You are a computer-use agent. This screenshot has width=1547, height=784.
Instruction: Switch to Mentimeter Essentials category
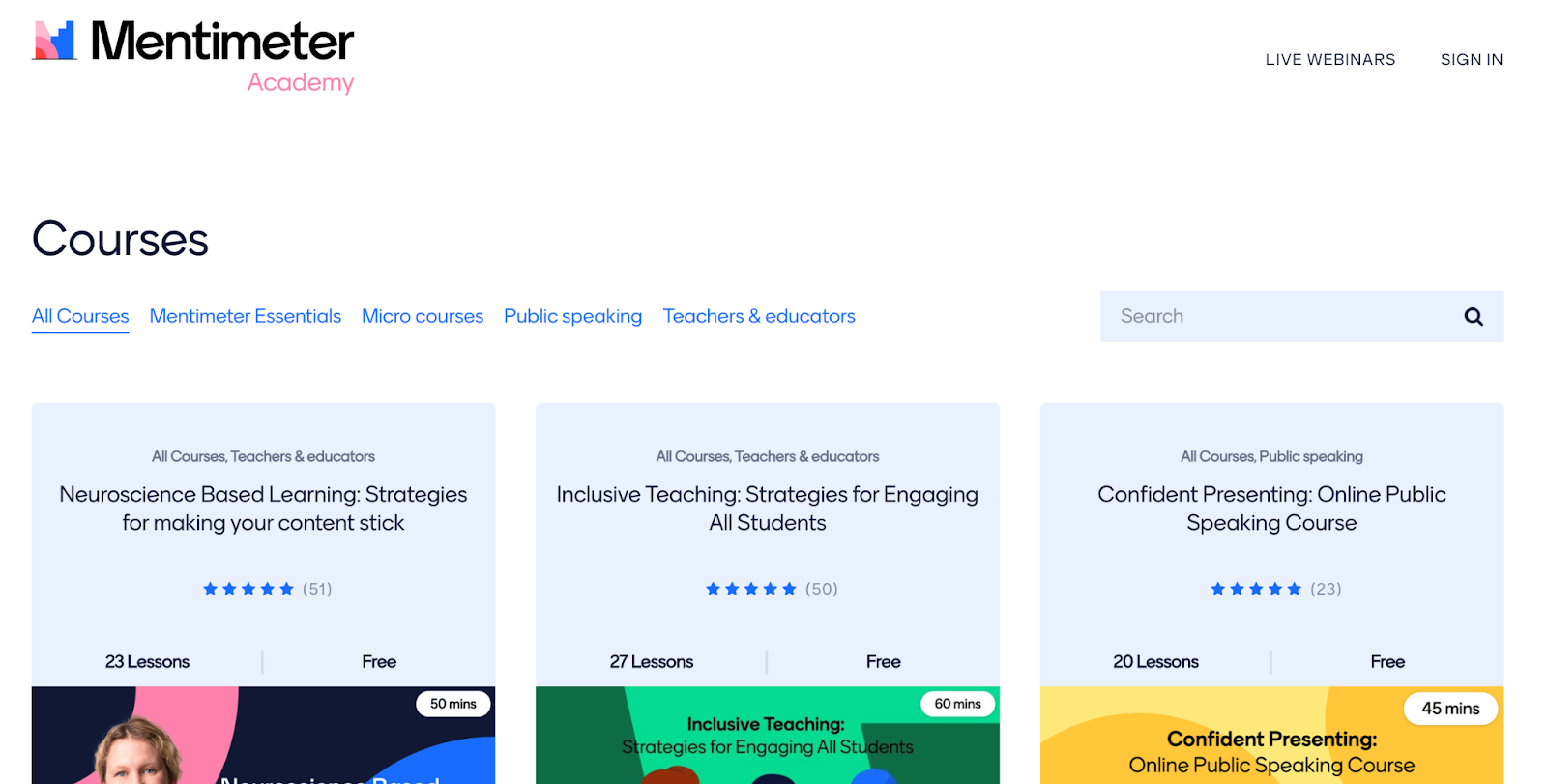tap(246, 316)
